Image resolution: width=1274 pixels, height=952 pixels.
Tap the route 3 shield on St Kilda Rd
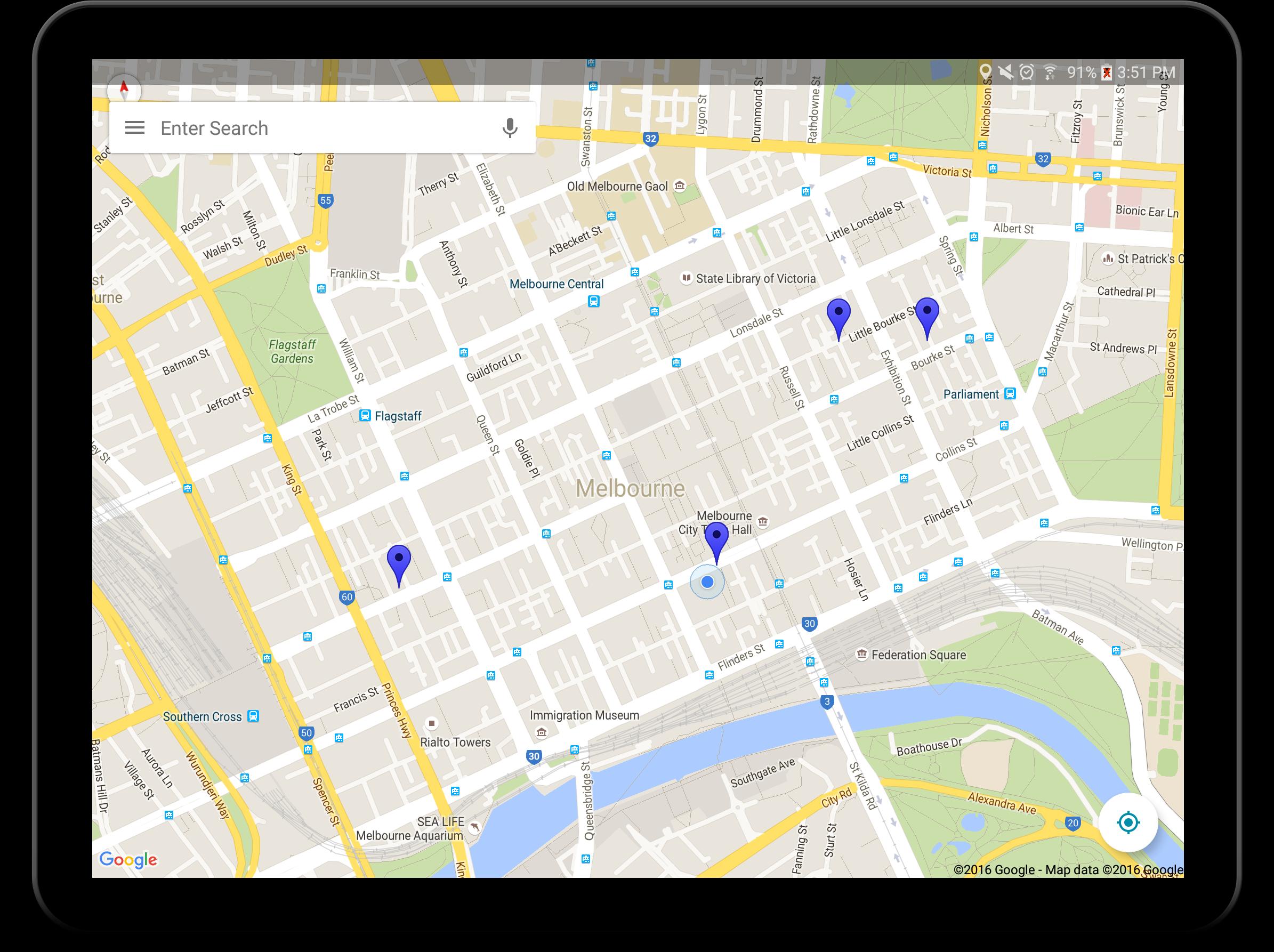(827, 701)
